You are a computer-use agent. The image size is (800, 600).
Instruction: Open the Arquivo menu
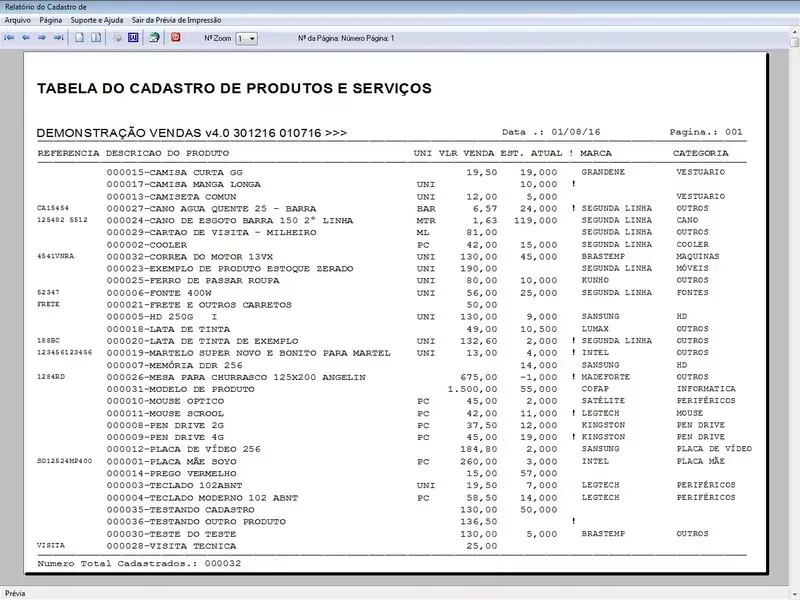18,19
